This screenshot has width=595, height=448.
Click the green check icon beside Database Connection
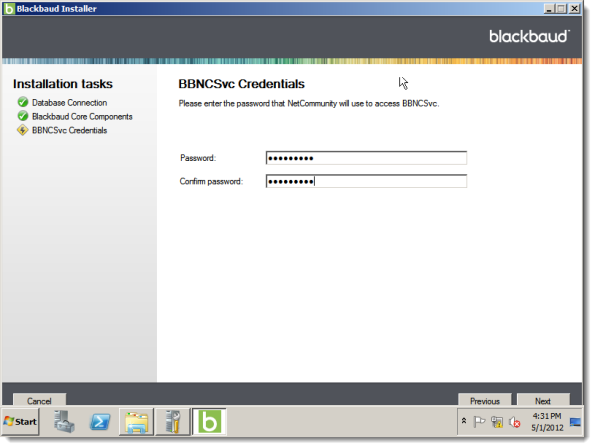pyautogui.click(x=23, y=102)
